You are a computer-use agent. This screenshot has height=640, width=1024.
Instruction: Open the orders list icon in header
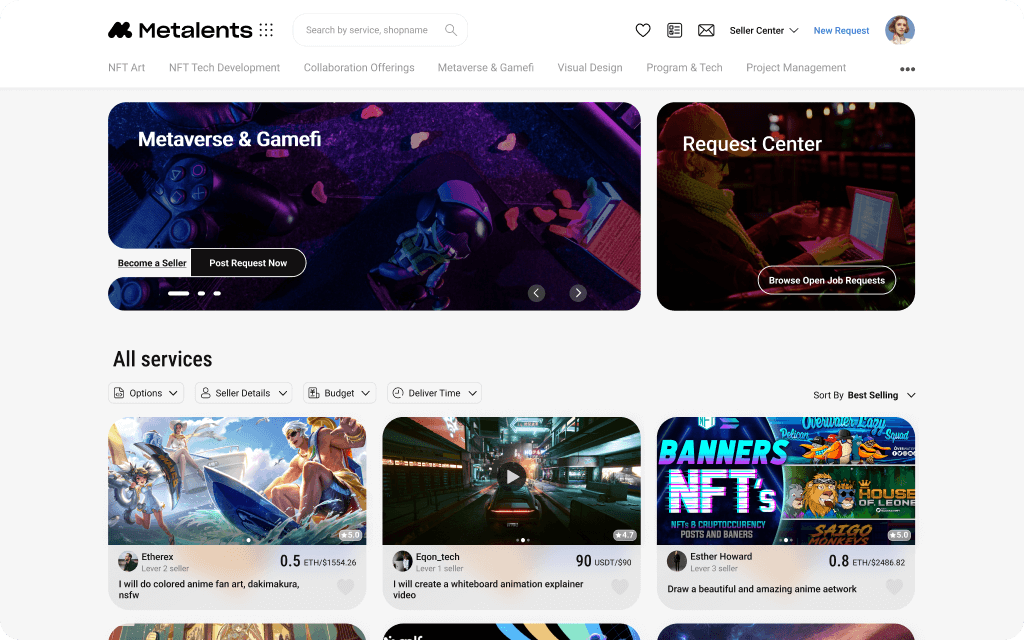(x=675, y=30)
